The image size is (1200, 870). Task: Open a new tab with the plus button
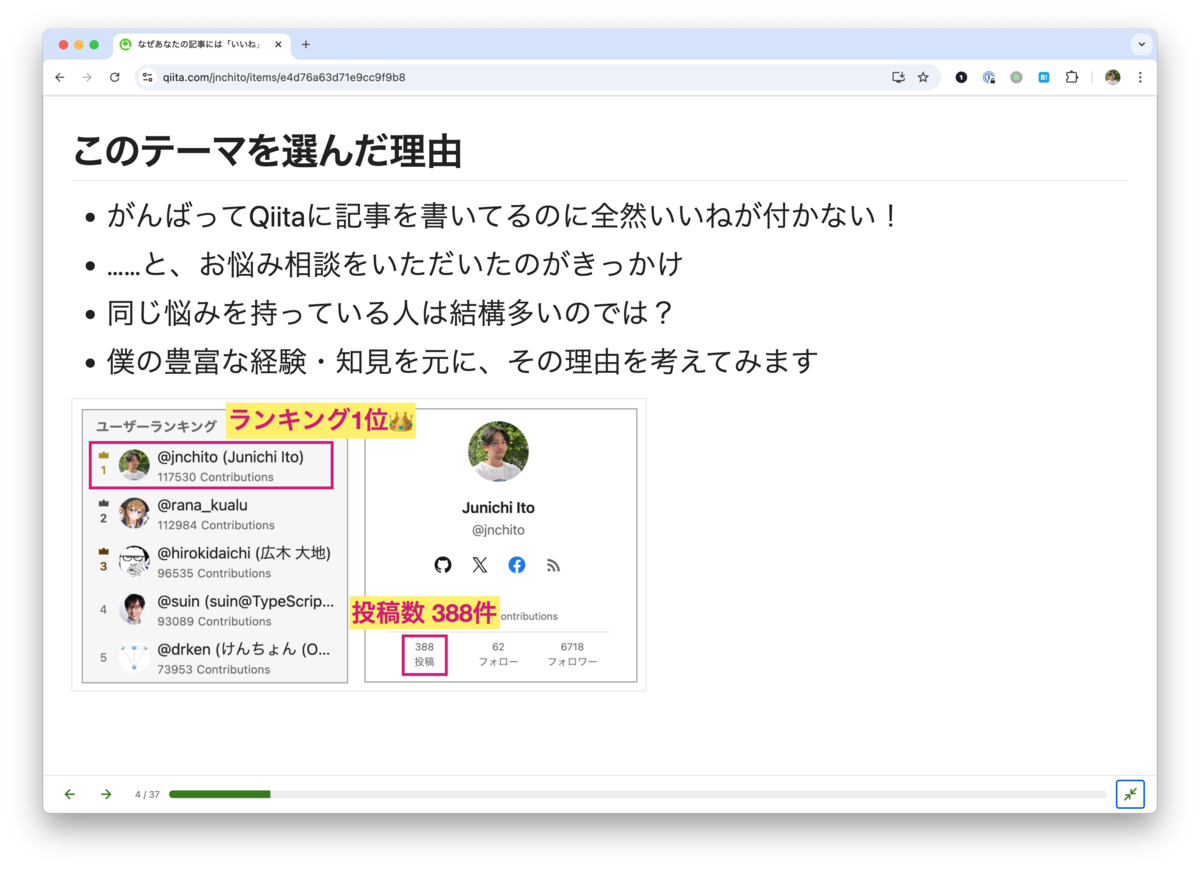[x=306, y=44]
